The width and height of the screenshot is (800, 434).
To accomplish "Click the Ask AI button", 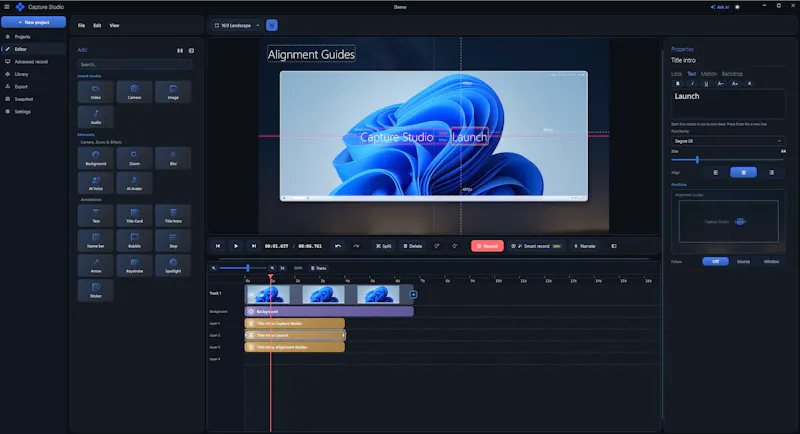I will [x=719, y=7].
